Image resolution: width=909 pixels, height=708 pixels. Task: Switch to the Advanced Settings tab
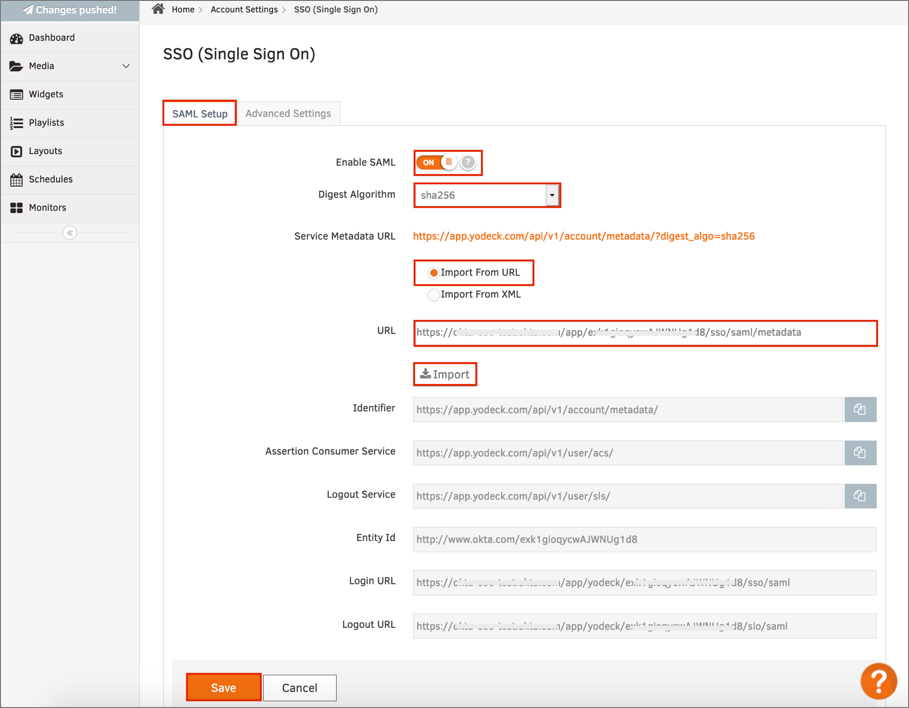point(288,113)
